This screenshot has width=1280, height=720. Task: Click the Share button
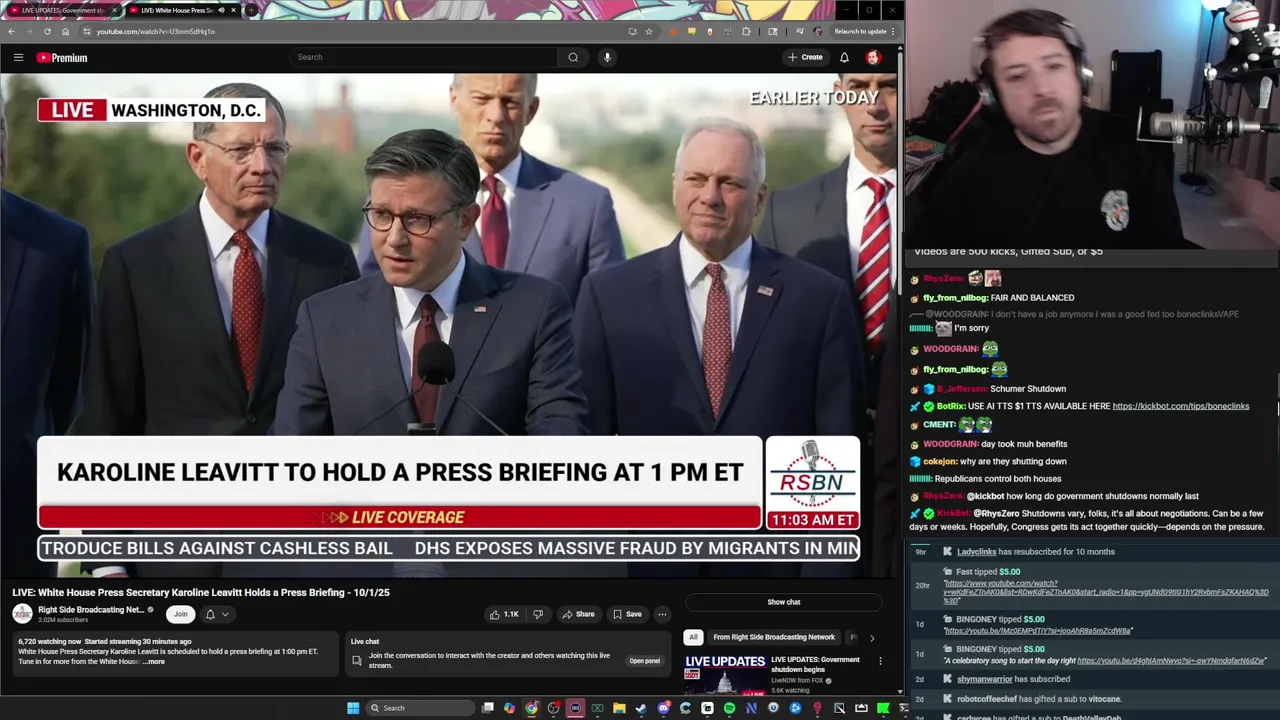[x=578, y=614]
